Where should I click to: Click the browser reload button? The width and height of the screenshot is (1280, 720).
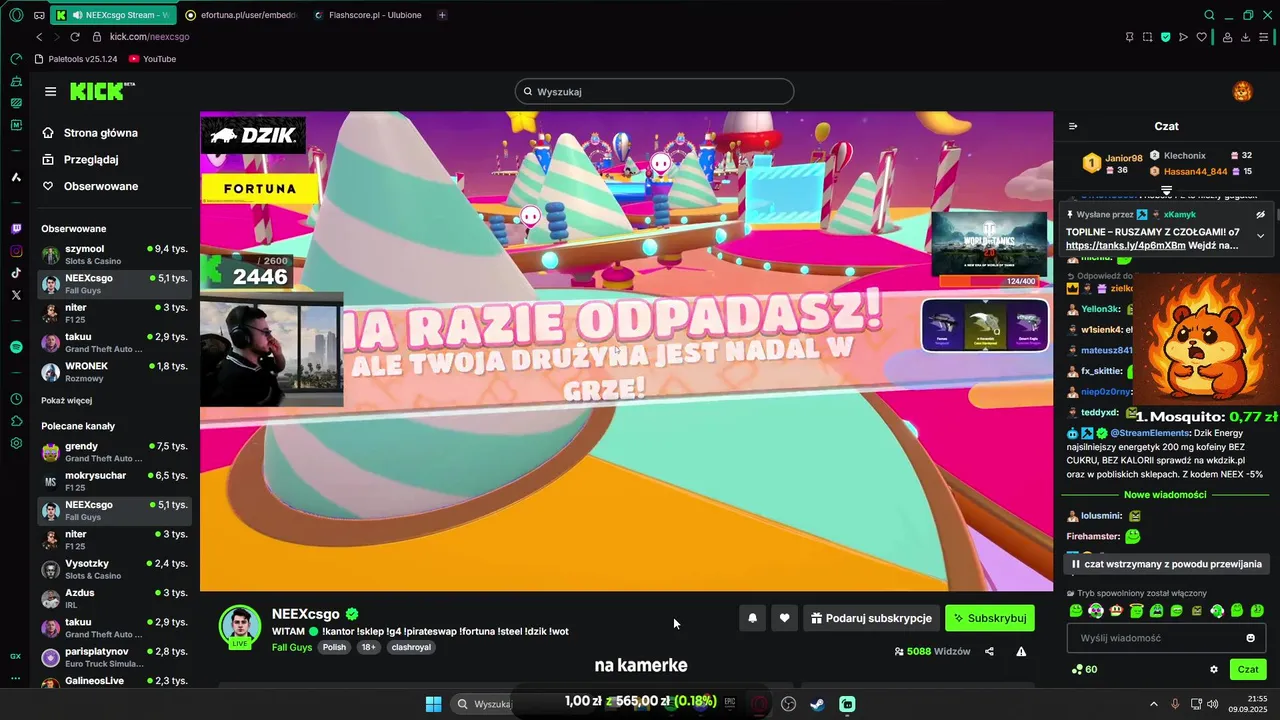[x=76, y=37]
